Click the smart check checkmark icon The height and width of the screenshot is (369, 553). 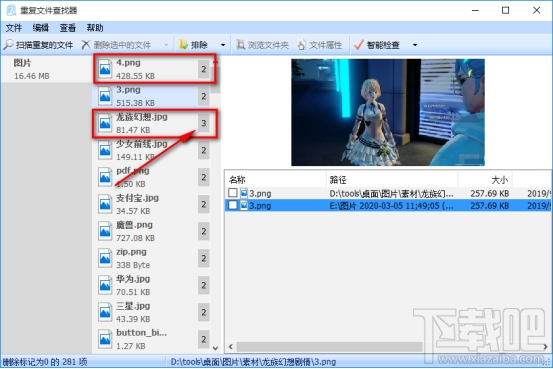pos(358,44)
